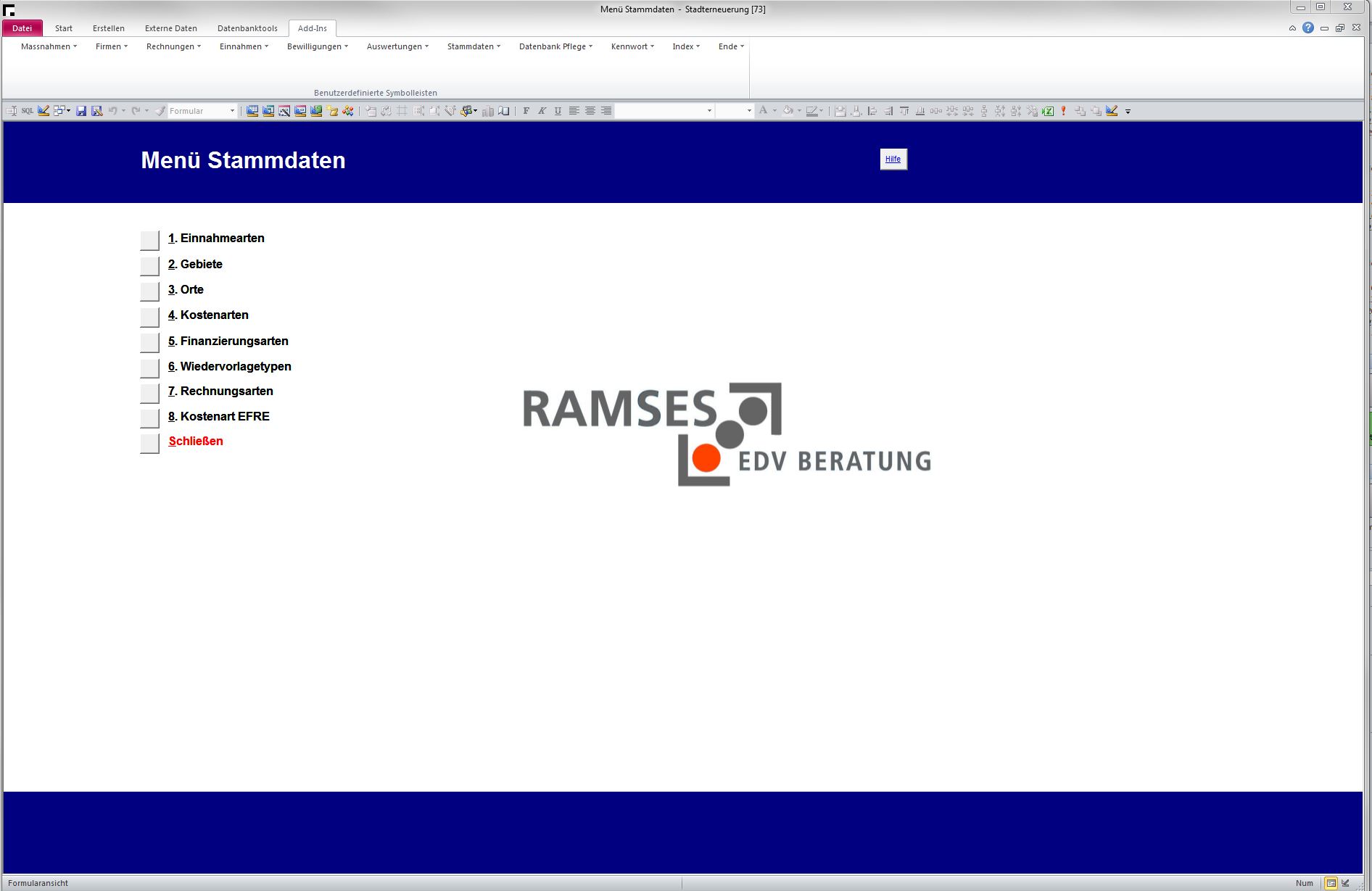Click the Redo arrow icon
Screen dimensions: 1372x891
tap(136, 111)
